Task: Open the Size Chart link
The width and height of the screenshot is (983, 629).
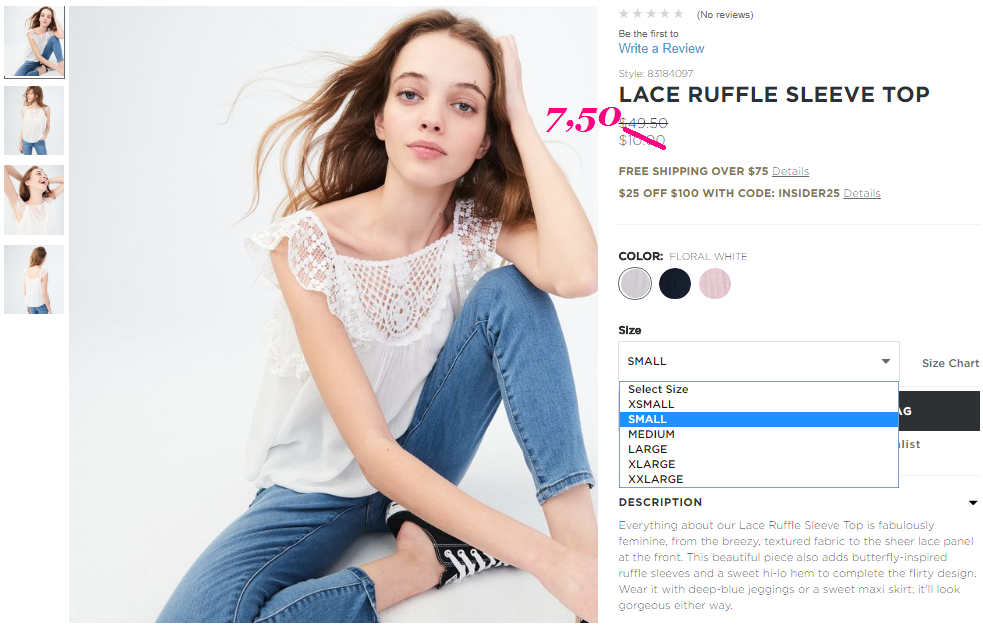Action: pyautogui.click(x=950, y=363)
